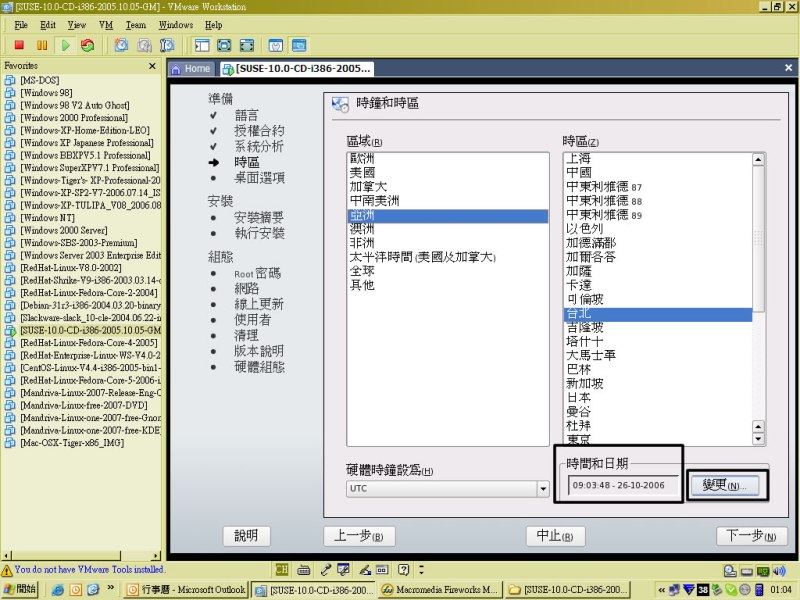
Task: Select 全球 in the region list
Action: pos(447,271)
